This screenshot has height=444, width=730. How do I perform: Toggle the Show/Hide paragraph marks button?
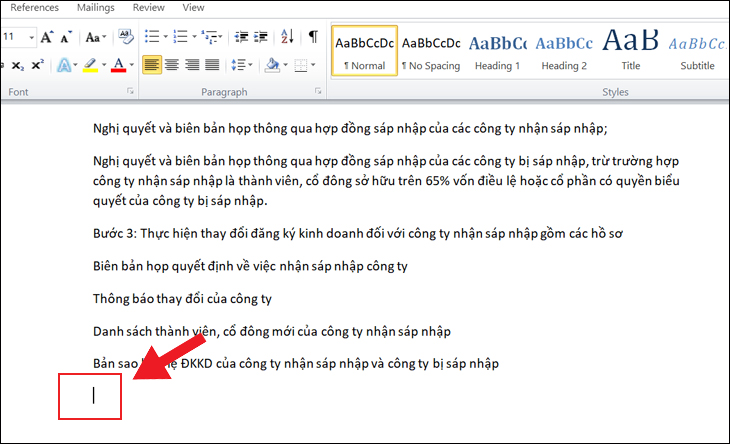click(x=312, y=37)
